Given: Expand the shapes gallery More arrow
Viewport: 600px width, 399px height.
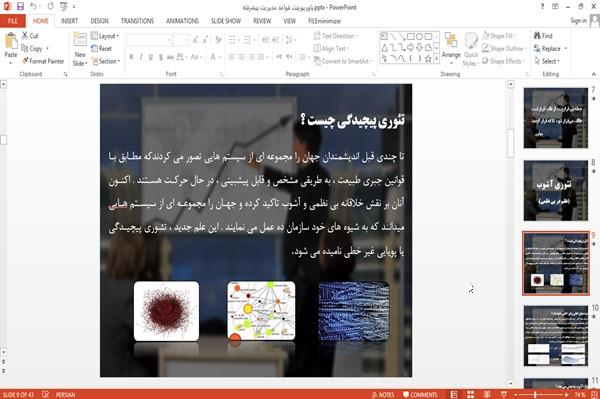Looking at the screenshot, I should [436, 59].
